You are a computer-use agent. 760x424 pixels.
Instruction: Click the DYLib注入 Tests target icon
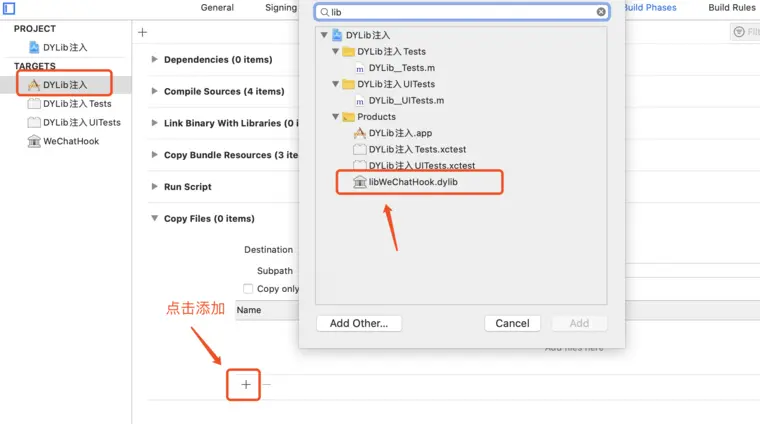pyautogui.click(x=34, y=103)
